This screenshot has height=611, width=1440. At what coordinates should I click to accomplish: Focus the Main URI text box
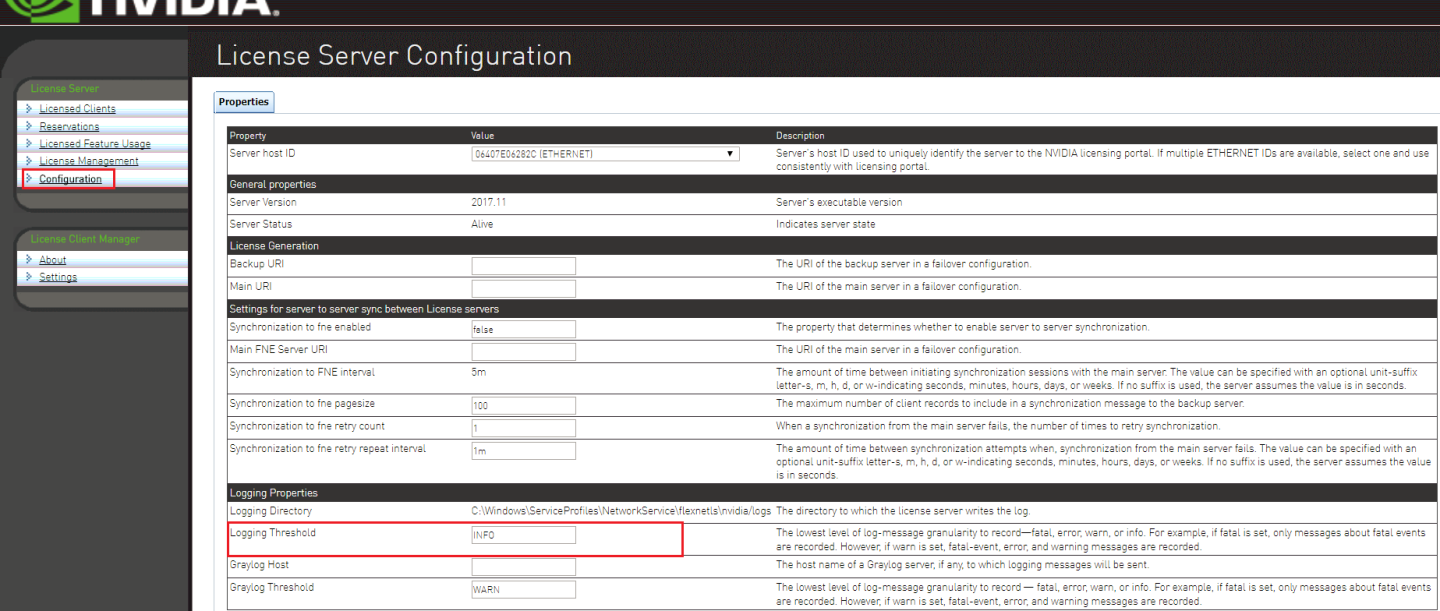(523, 288)
